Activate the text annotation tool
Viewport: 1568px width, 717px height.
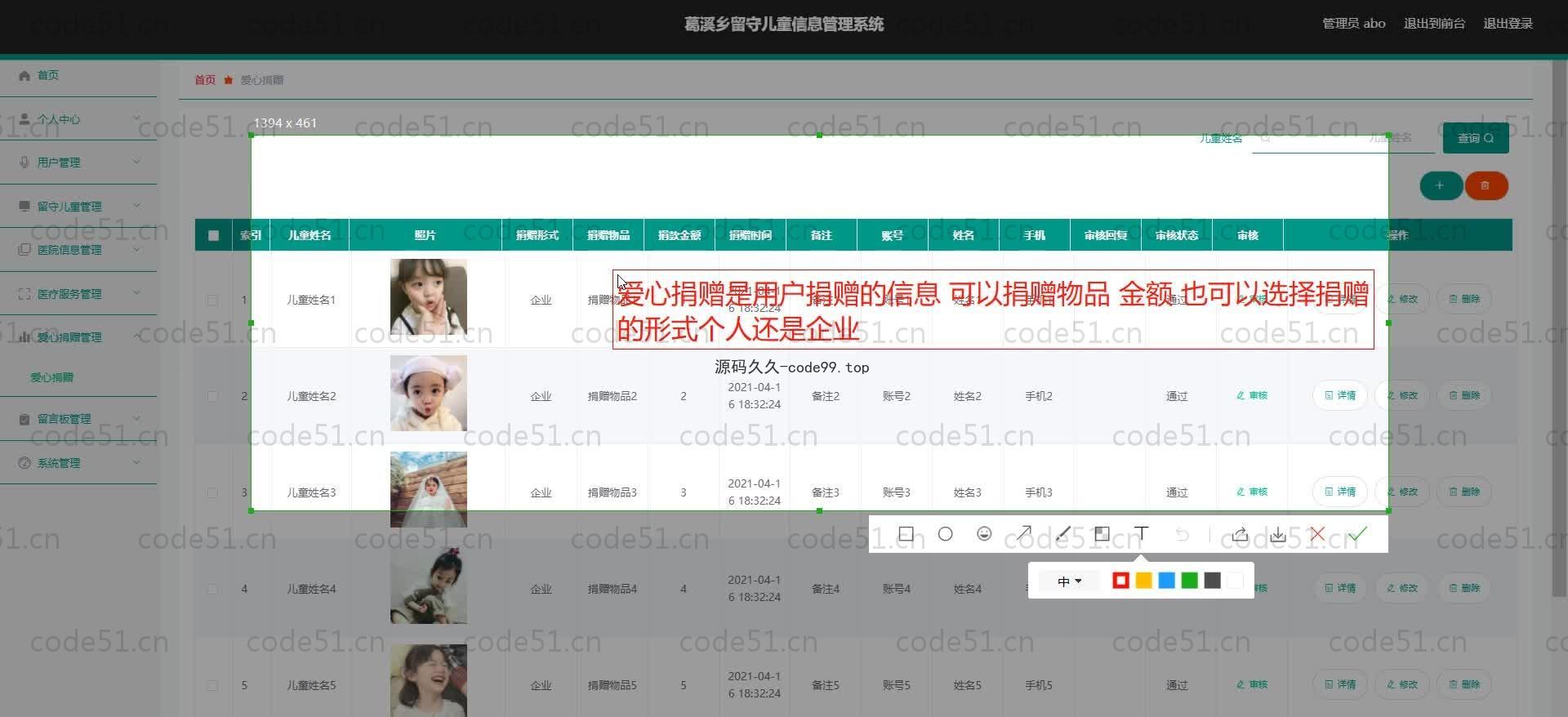click(x=1142, y=534)
